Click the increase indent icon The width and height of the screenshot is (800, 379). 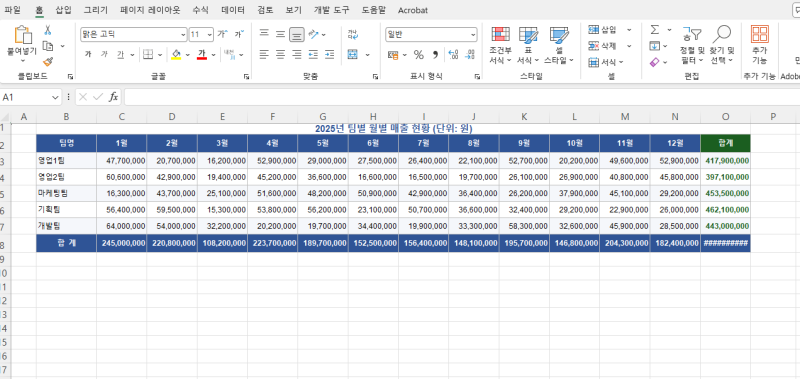[330, 54]
